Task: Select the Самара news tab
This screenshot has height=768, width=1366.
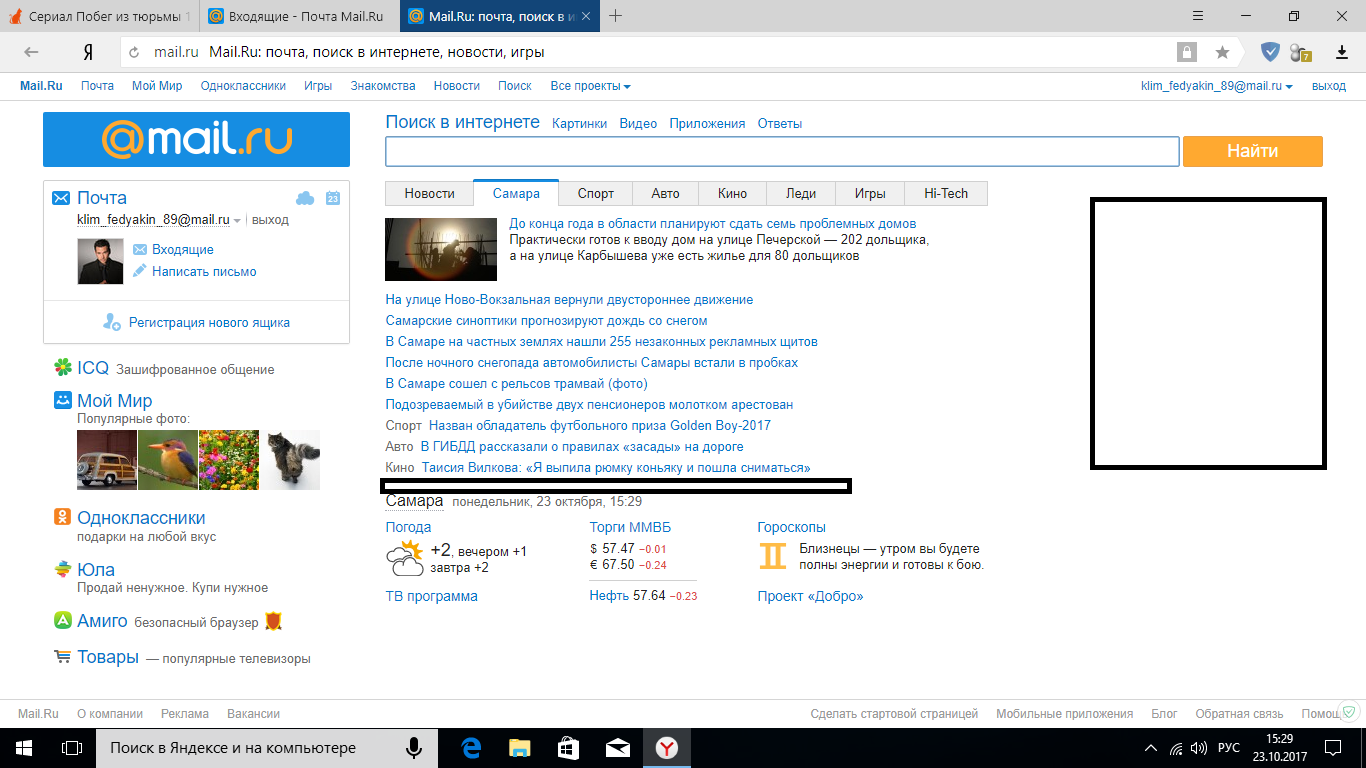Action: 516,194
